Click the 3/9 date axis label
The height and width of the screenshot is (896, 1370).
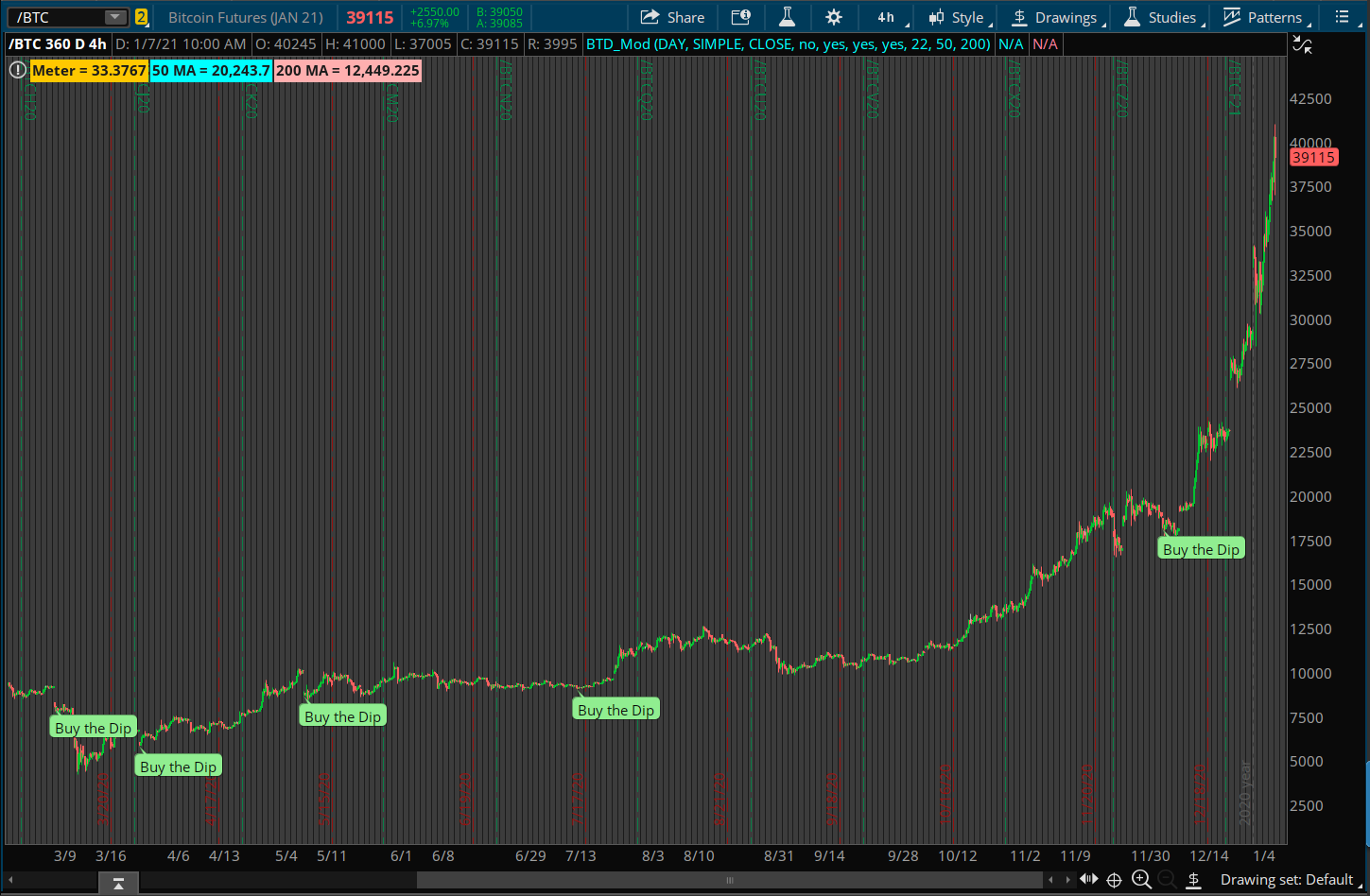tap(64, 855)
